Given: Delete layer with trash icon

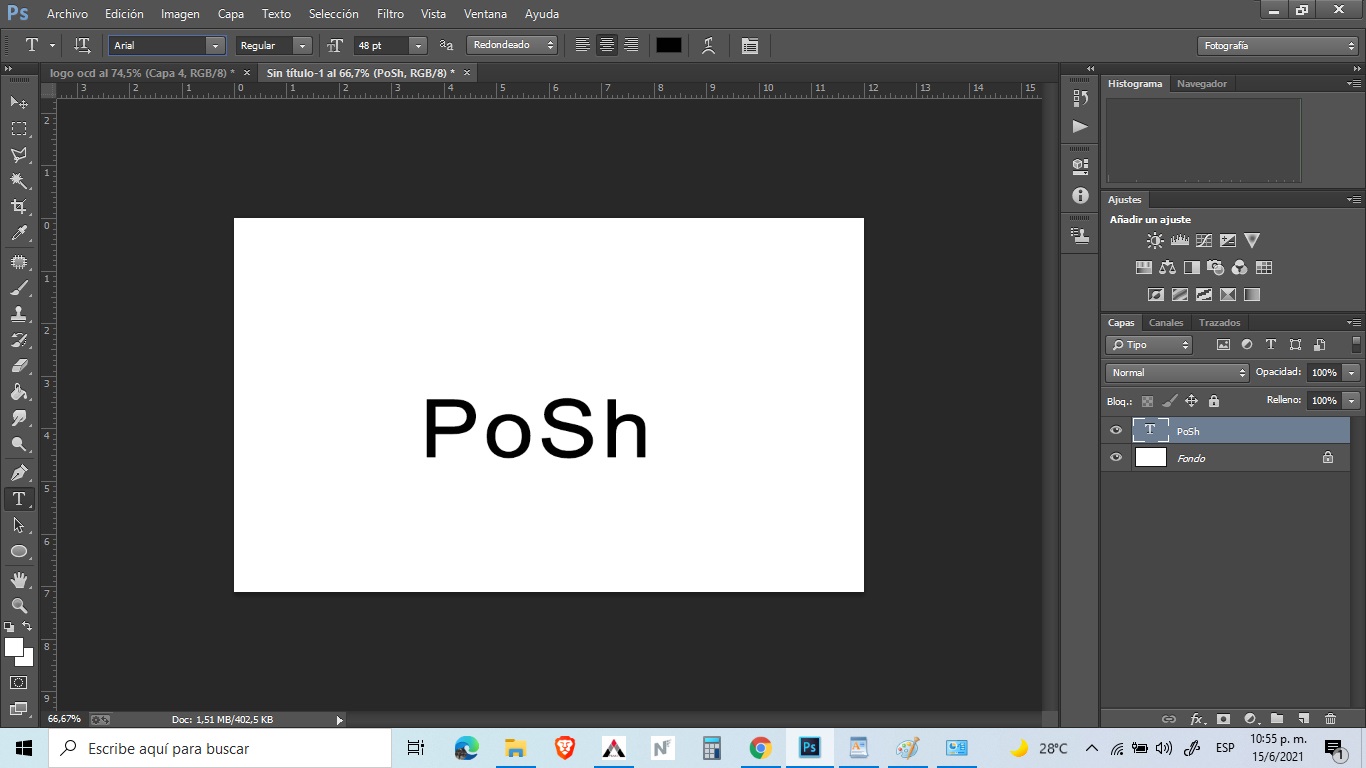Looking at the screenshot, I should (1330, 718).
